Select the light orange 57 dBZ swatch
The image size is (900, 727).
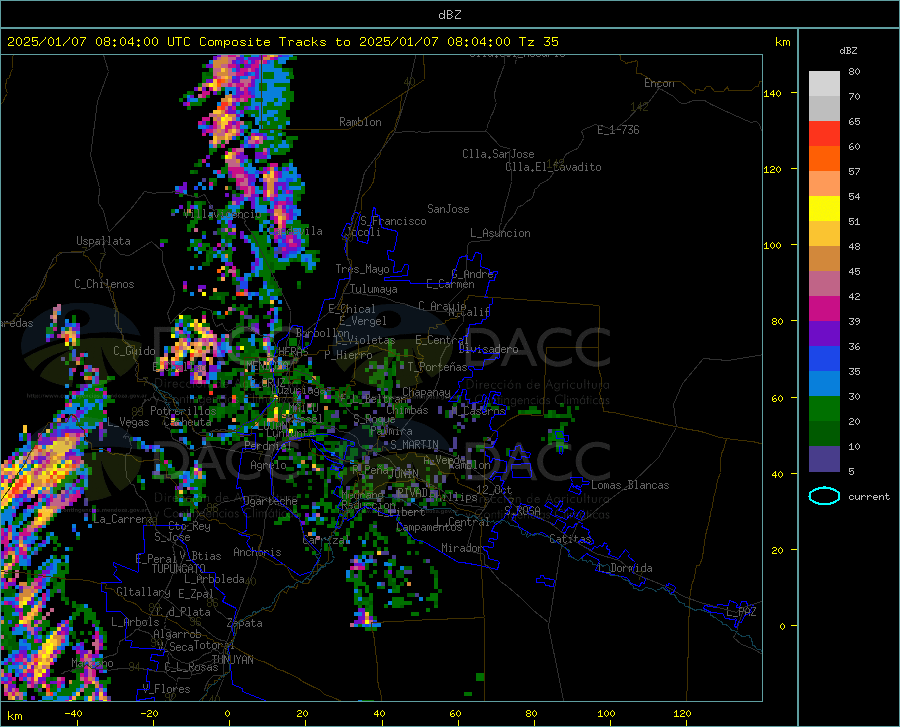click(824, 184)
